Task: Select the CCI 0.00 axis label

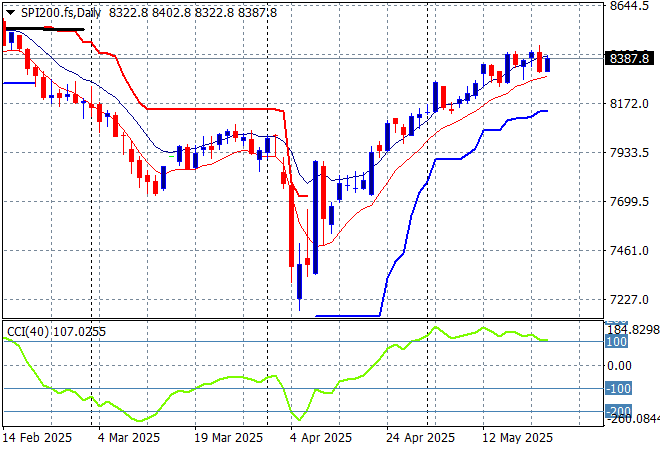Action: (x=619, y=365)
